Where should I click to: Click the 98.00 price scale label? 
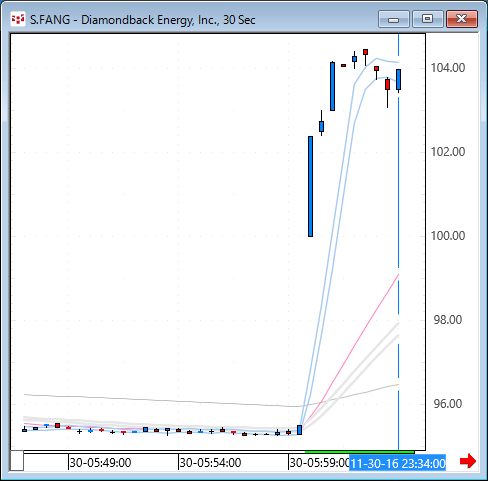coord(448,320)
